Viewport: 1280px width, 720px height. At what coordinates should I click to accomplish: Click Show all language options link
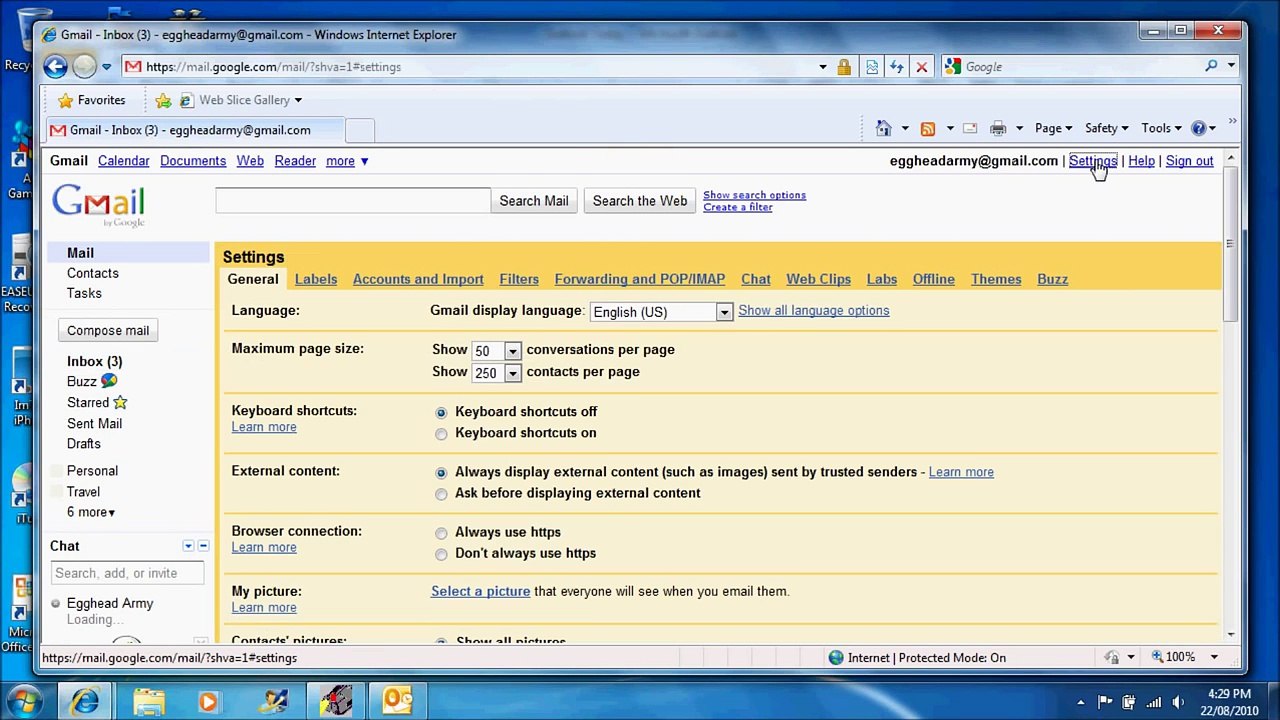[814, 311]
